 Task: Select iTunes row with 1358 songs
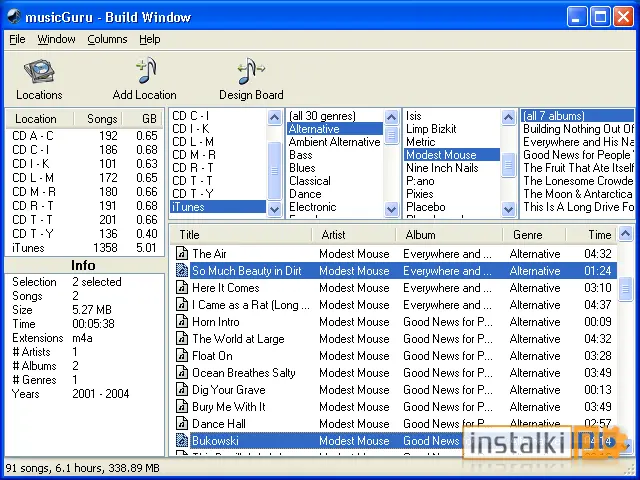(x=84, y=248)
